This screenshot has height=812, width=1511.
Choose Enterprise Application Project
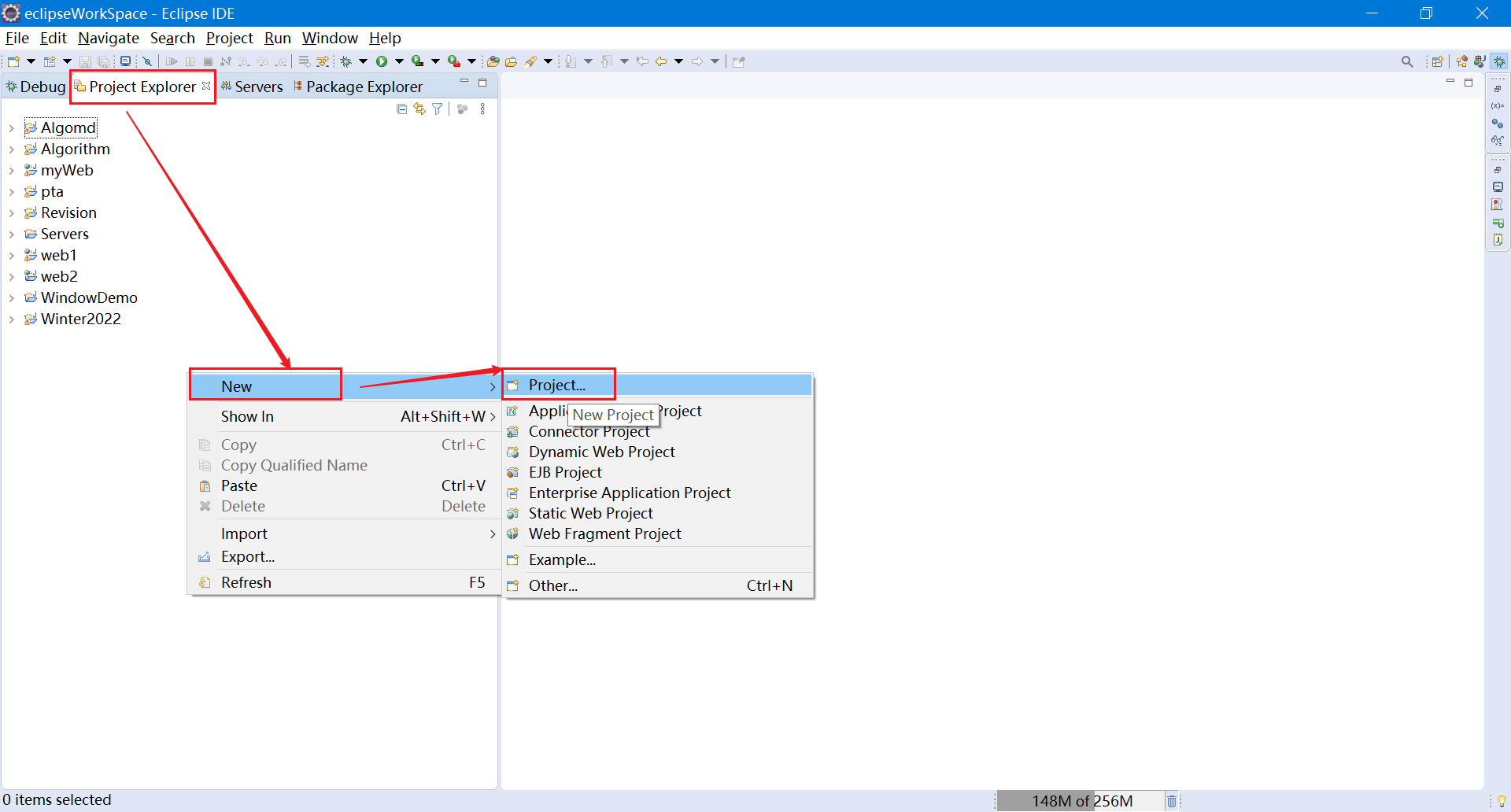(658, 493)
